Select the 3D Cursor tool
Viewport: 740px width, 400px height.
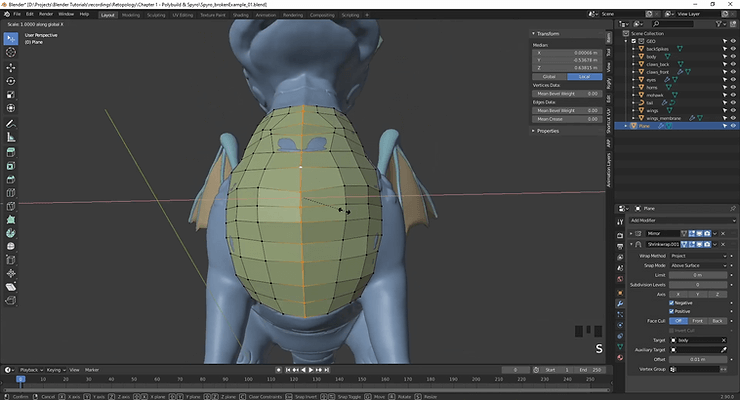[11, 52]
